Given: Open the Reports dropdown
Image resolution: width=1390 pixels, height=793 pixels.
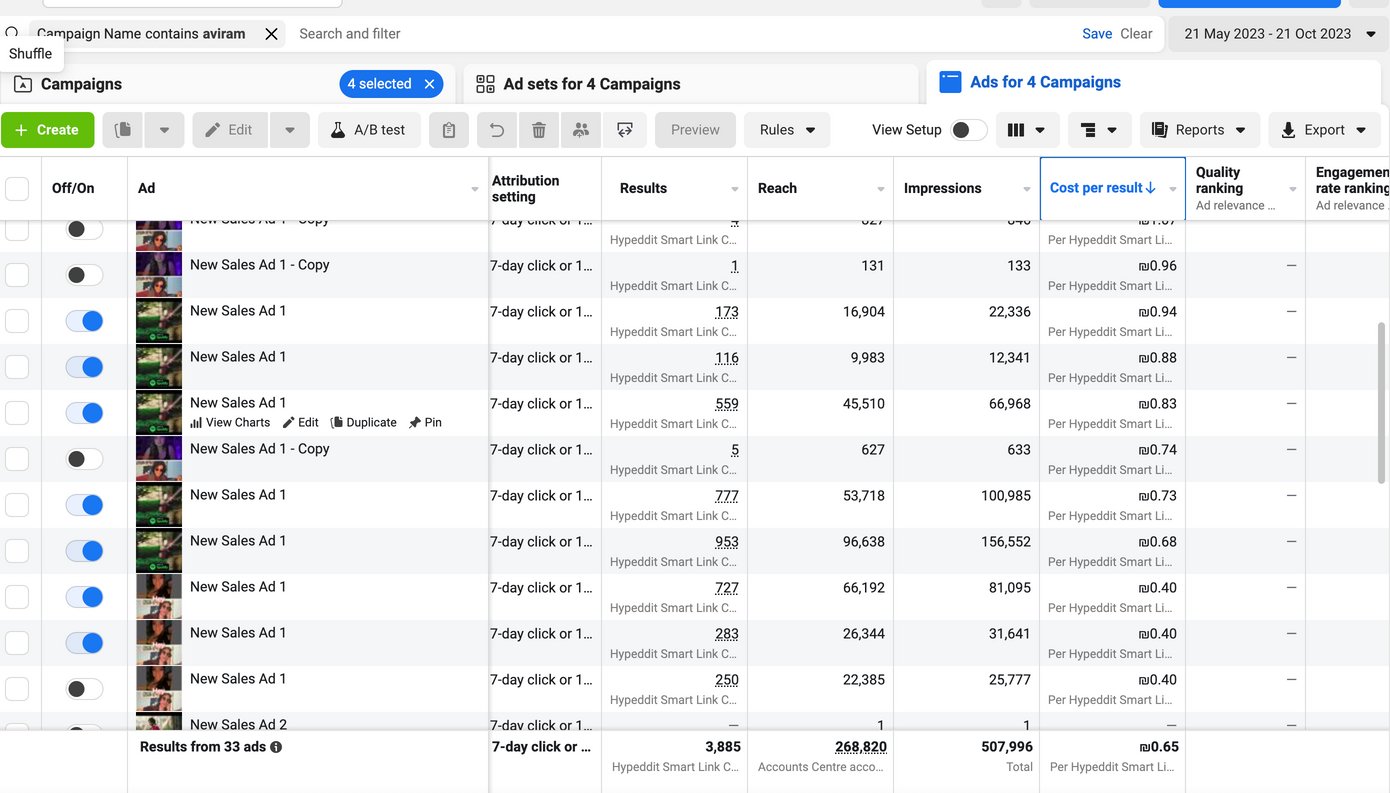Looking at the screenshot, I should coord(1198,130).
